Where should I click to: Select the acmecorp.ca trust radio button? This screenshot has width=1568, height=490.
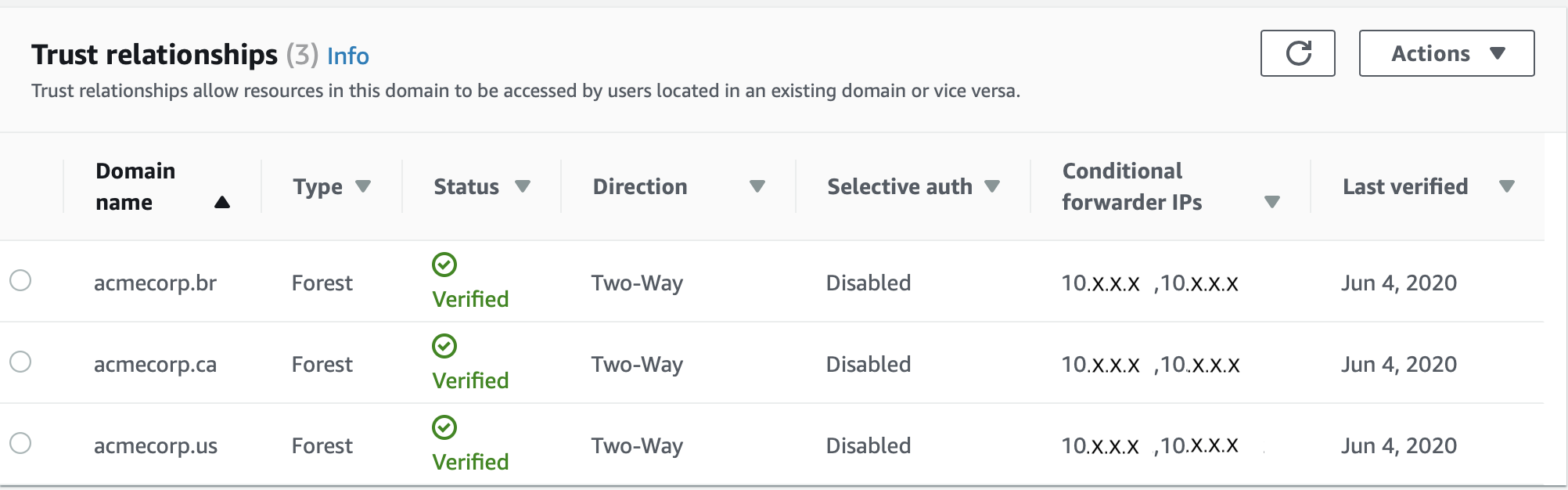(20, 362)
